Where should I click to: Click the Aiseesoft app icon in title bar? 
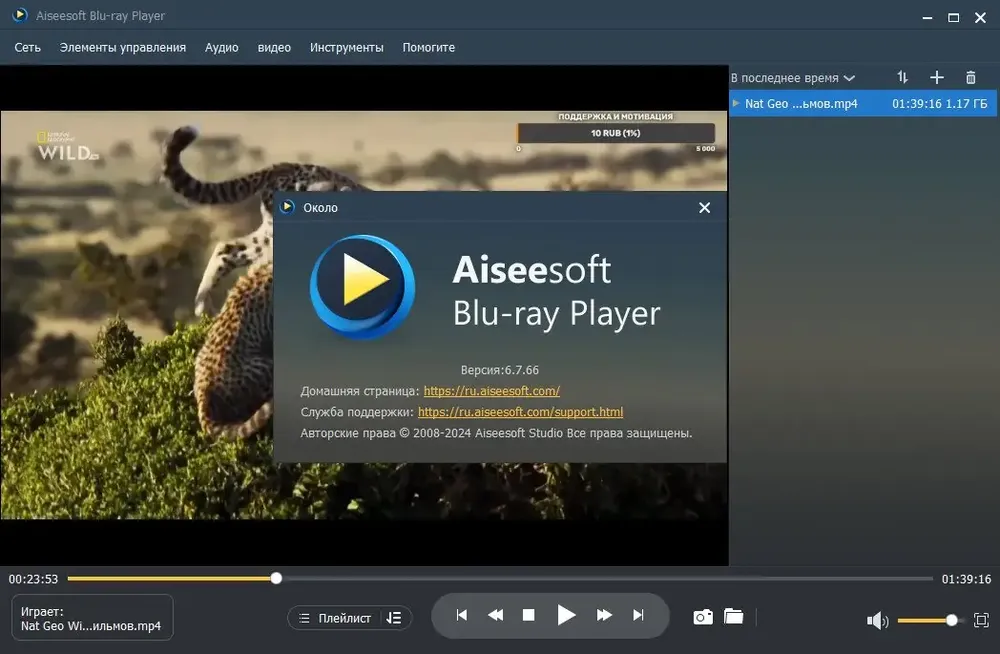coord(20,15)
